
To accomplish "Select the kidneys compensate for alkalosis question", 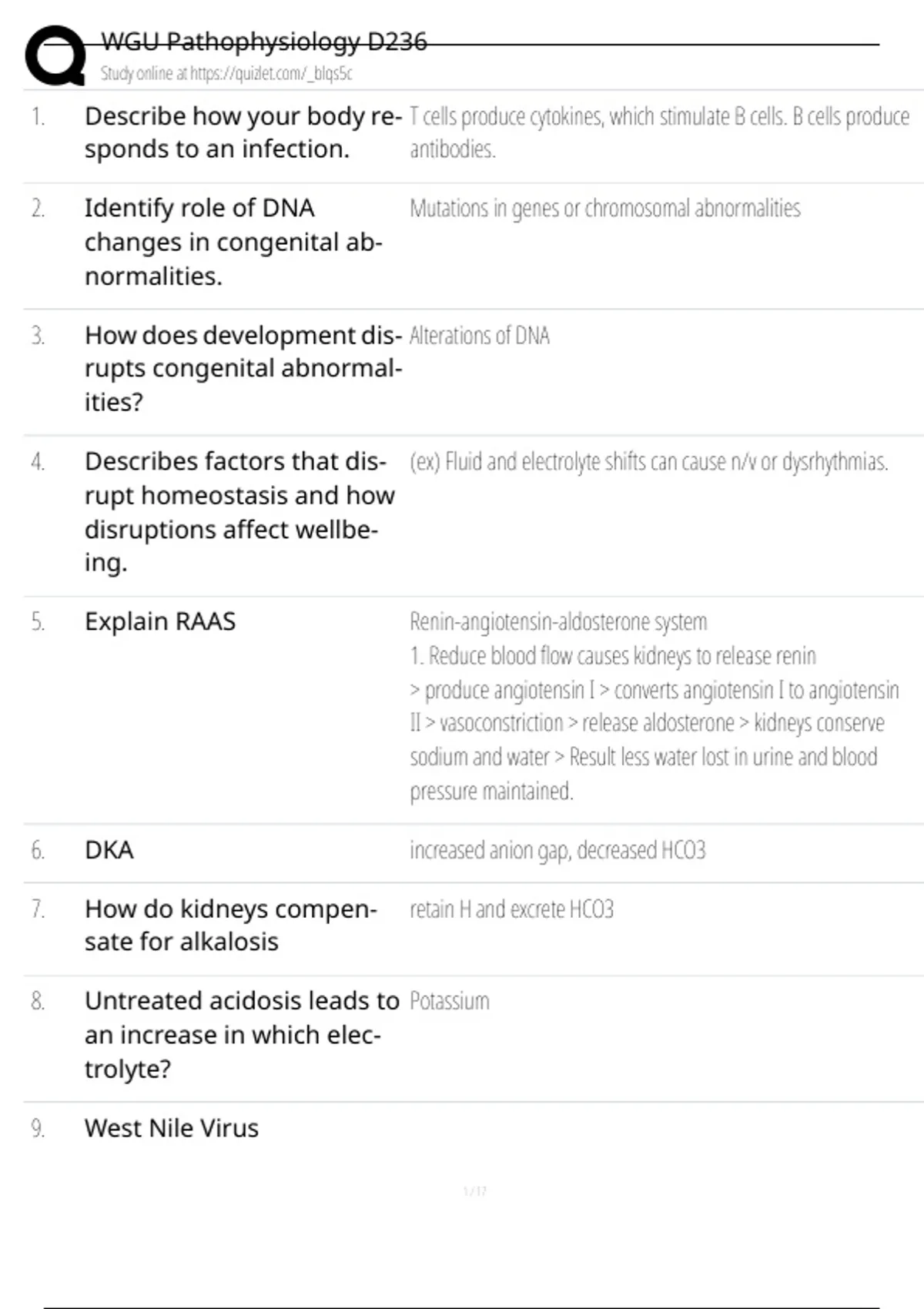I will click(x=230, y=926).
